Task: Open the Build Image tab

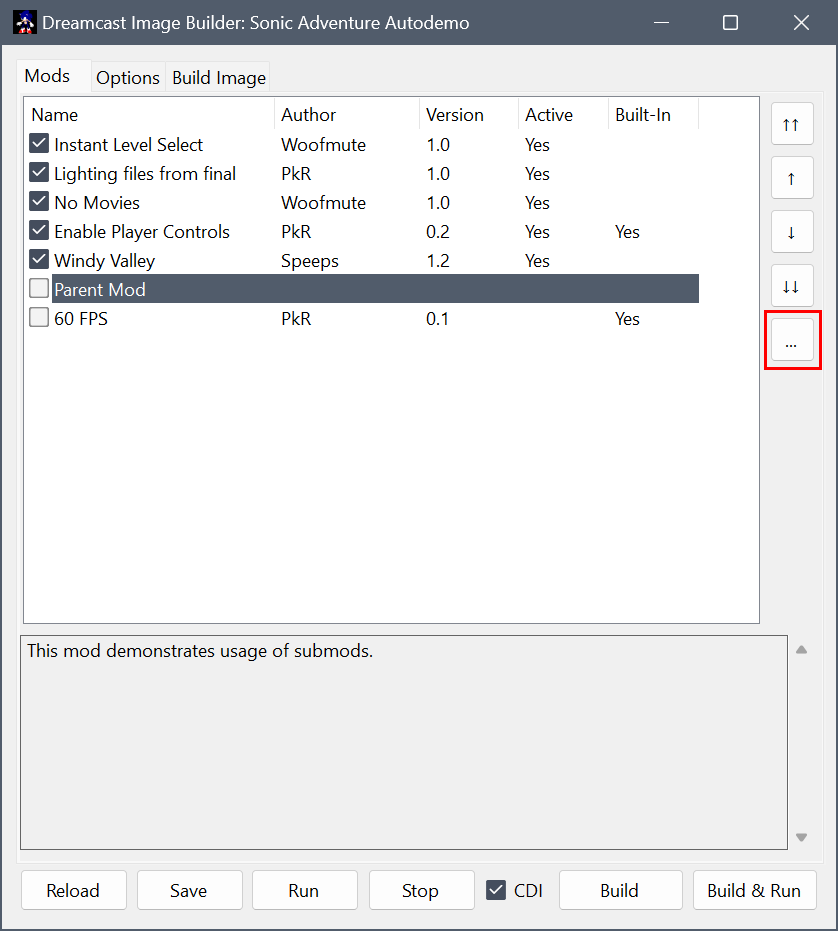Action: coord(219,77)
